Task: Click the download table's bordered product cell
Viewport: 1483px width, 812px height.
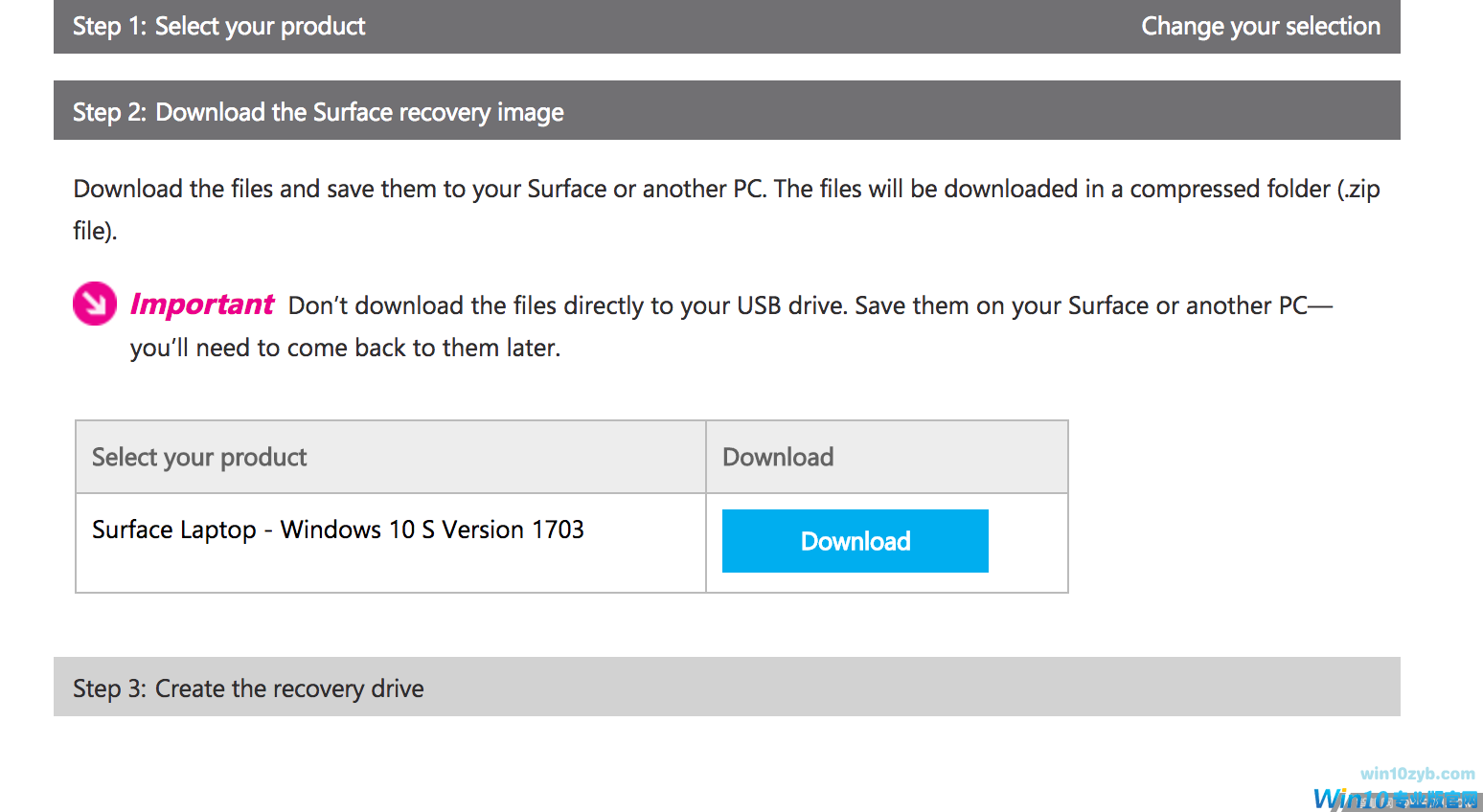Action: pyautogui.click(x=390, y=543)
